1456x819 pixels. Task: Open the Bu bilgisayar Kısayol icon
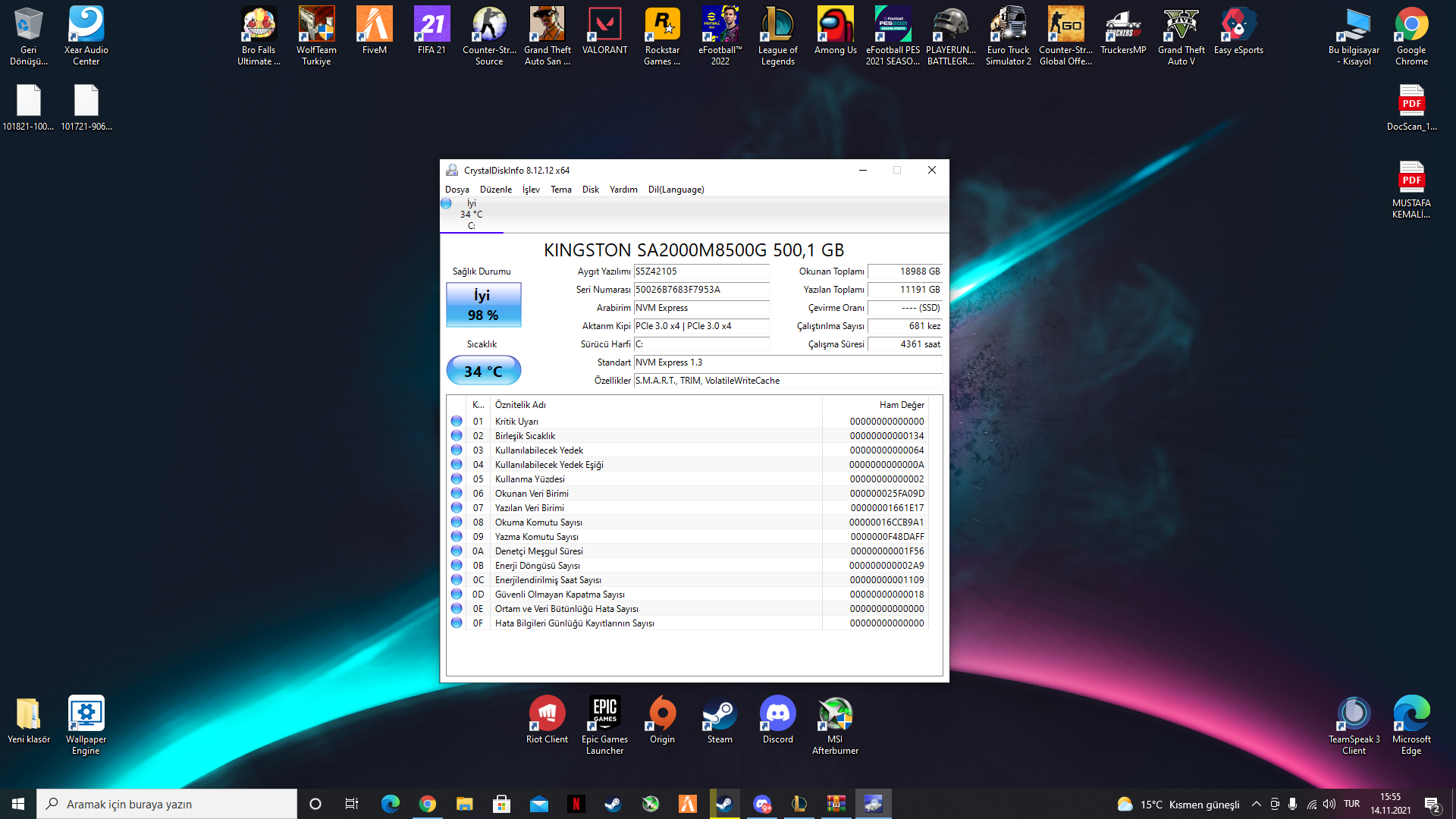1354,36
